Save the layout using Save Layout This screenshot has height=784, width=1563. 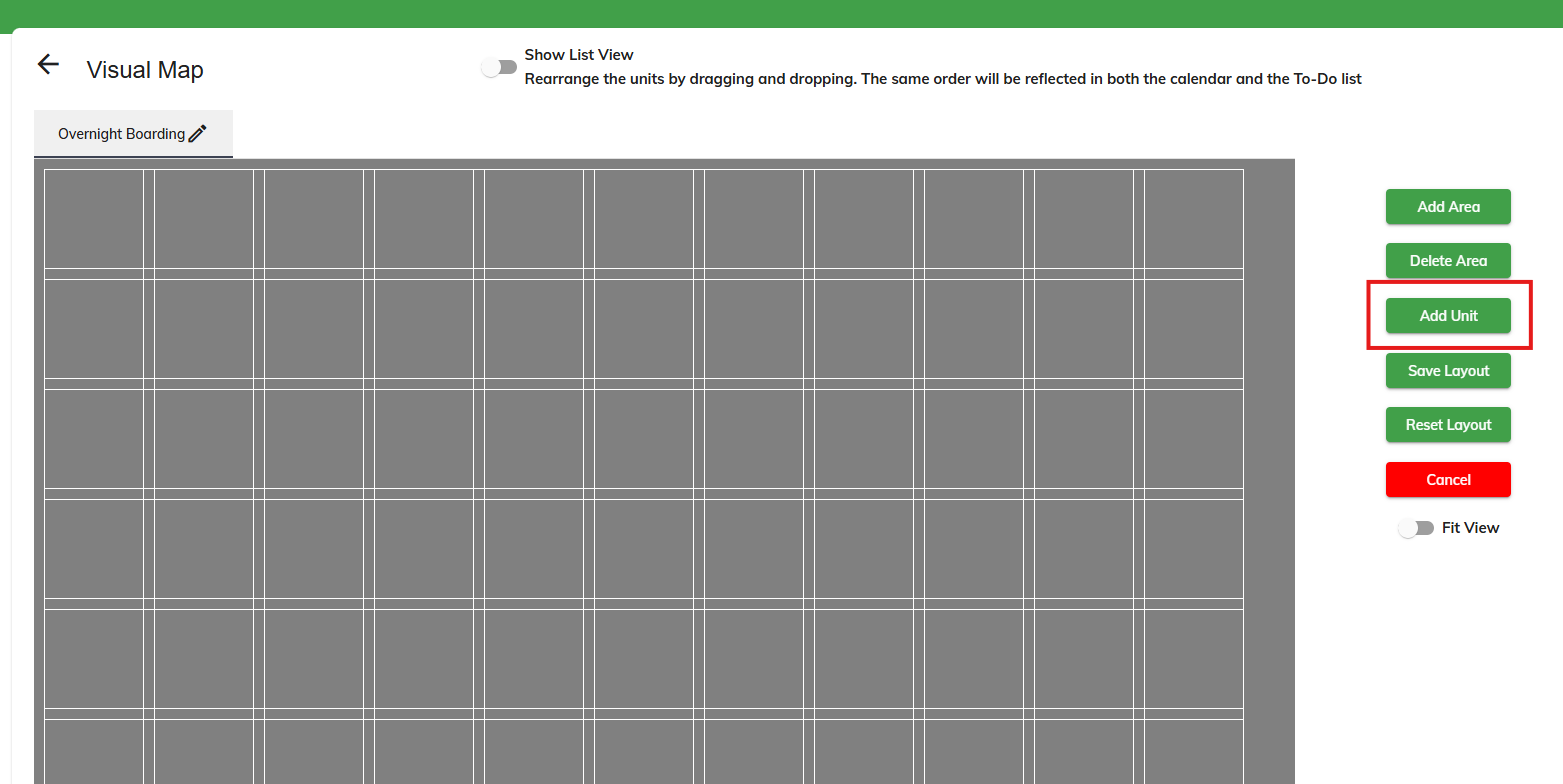[1448, 370]
